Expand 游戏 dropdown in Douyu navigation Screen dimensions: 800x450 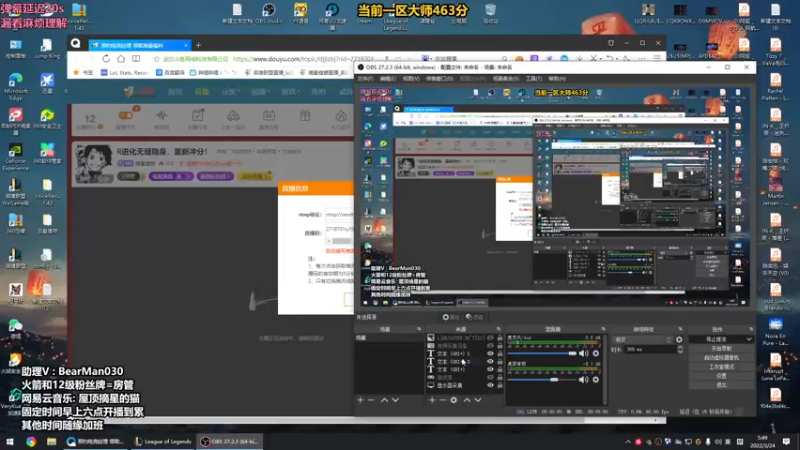pos(289,92)
